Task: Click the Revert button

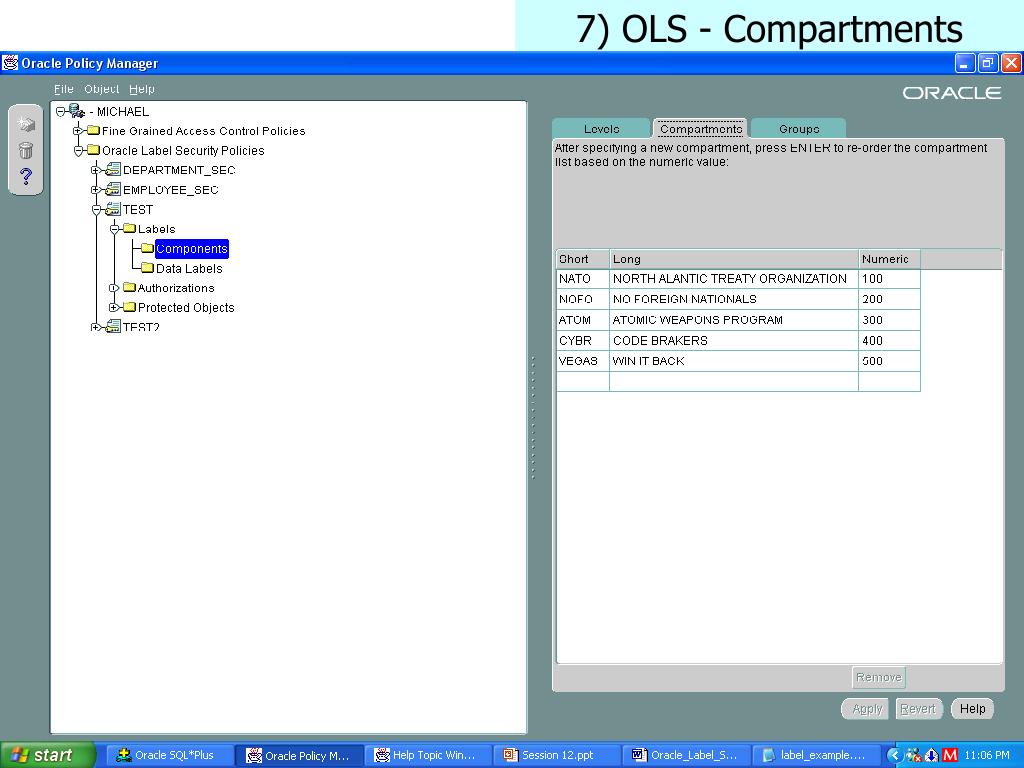Action: (918, 709)
